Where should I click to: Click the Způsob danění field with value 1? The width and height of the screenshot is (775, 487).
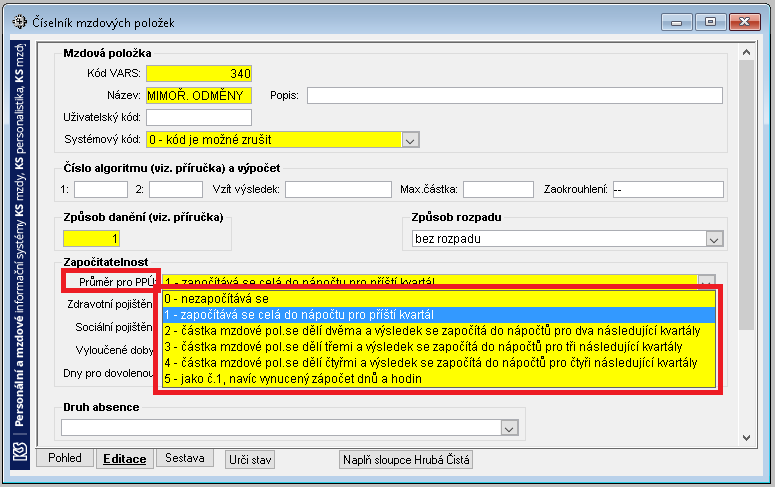tap(91, 239)
